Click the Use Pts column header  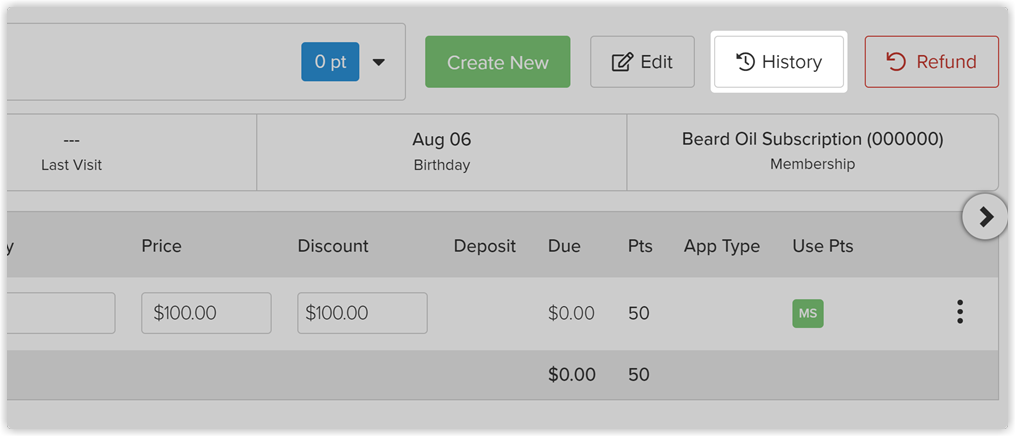click(x=823, y=246)
